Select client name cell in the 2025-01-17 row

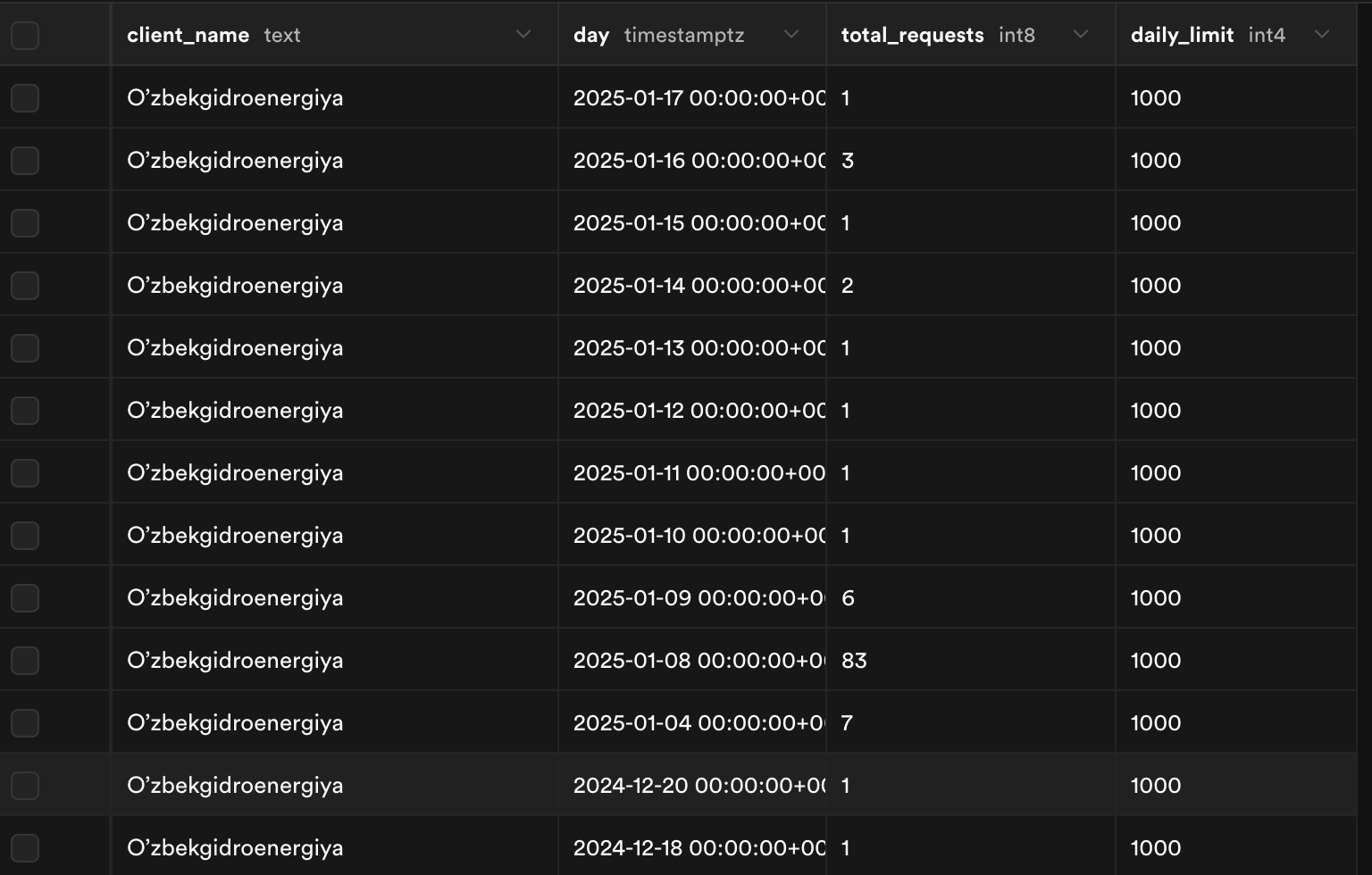click(x=334, y=97)
